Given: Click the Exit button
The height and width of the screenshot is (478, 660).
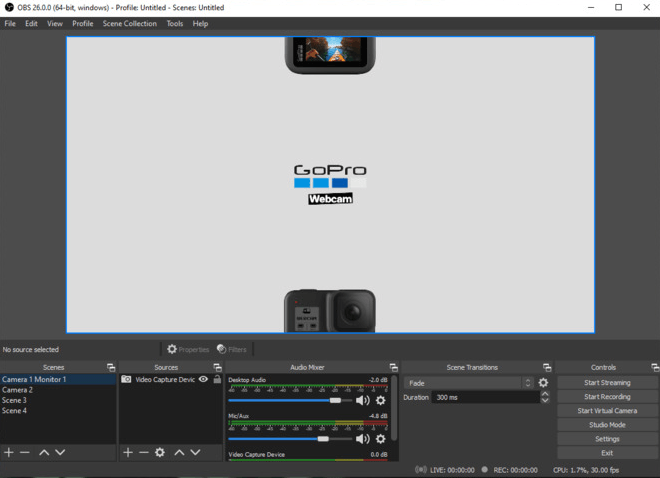Looking at the screenshot, I should click(x=607, y=453).
